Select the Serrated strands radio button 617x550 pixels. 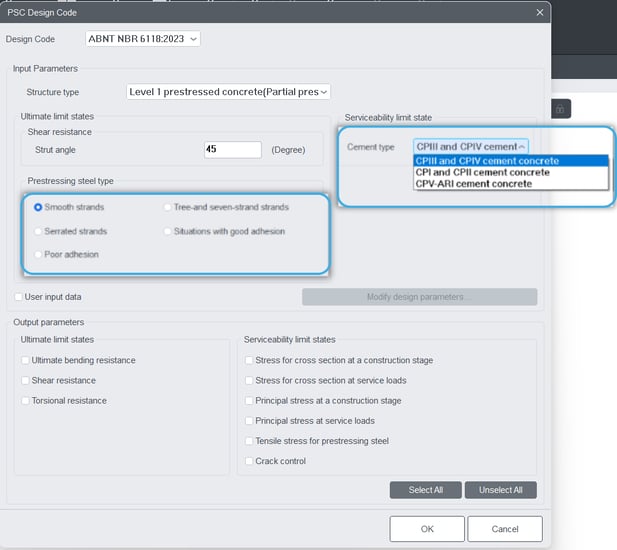tap(38, 231)
